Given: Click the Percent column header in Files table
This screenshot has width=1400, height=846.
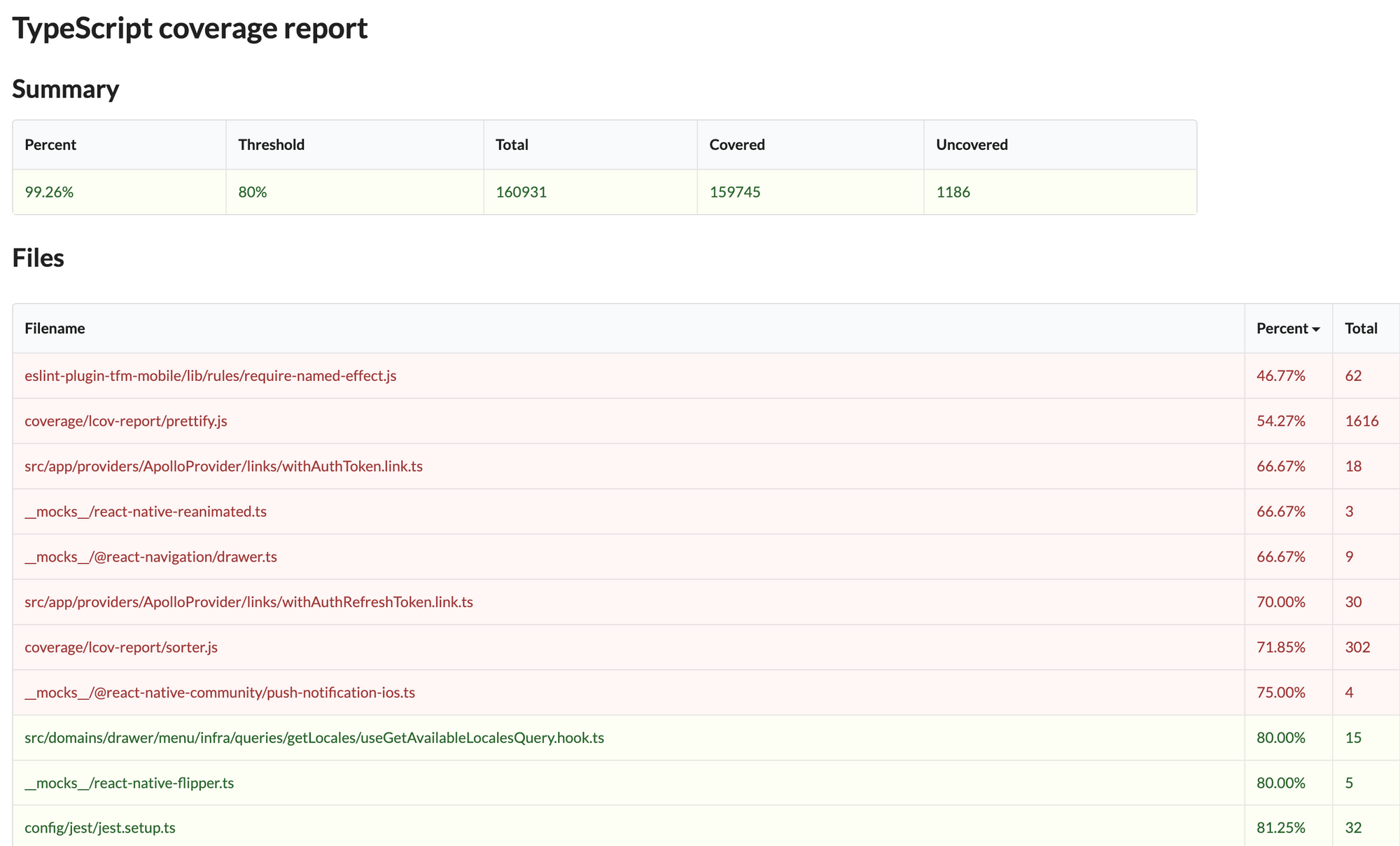Looking at the screenshot, I should point(1282,328).
